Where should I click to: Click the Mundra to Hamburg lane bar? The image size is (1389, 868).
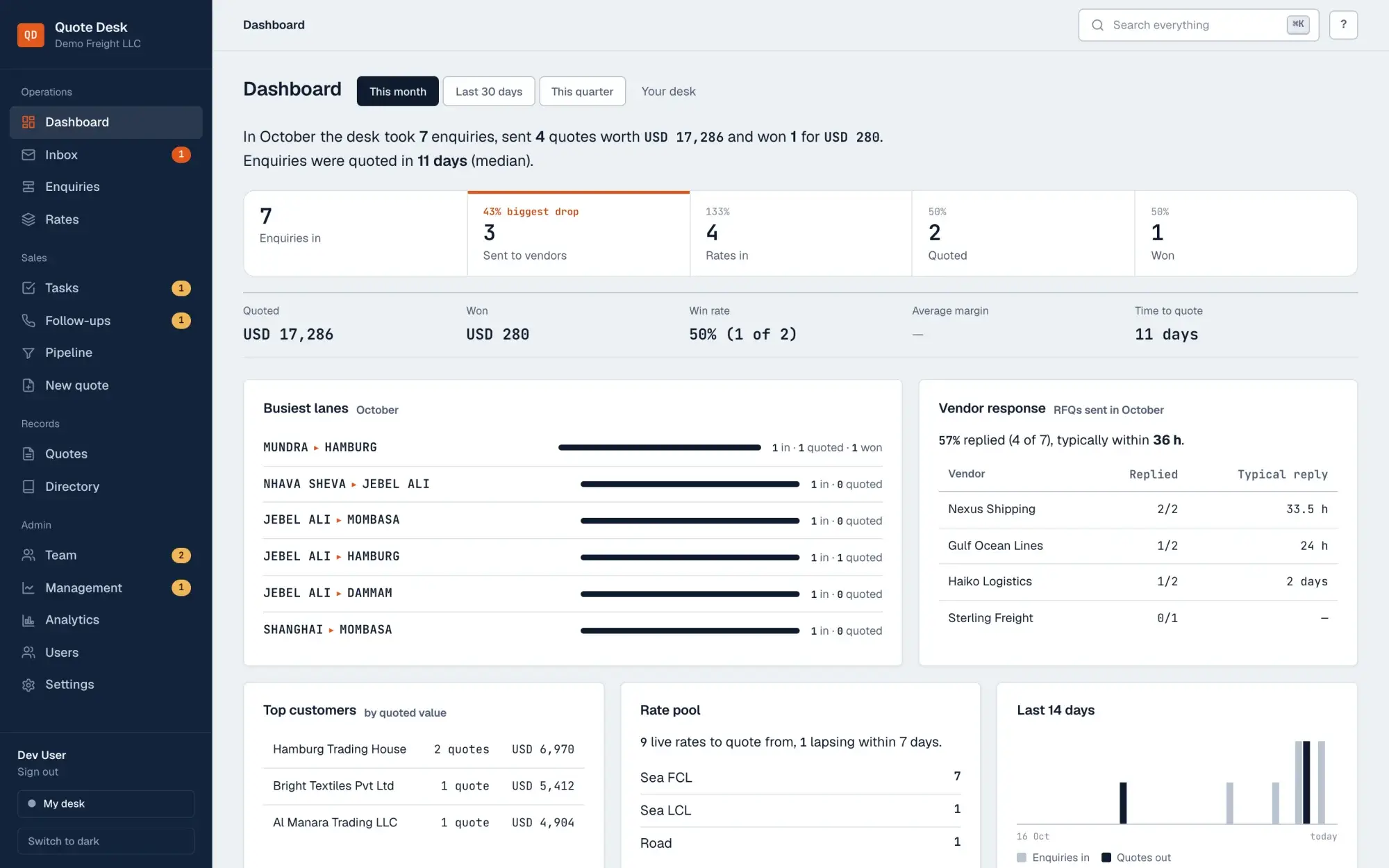click(x=660, y=448)
